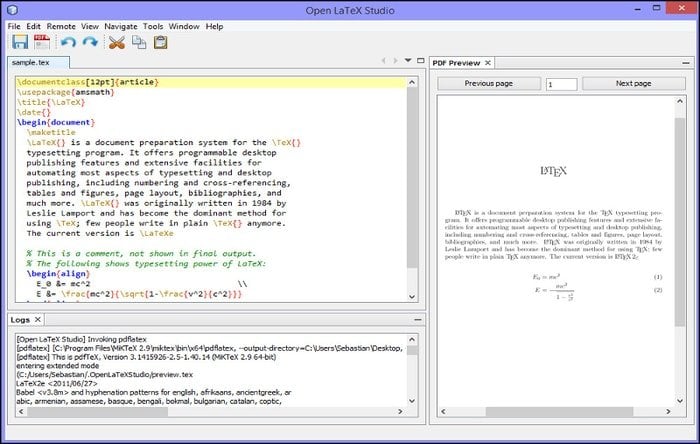This screenshot has width=700, height=444.
Task: Click the log line 'LaTeX2e <2011/06/27>'
Action: 56,383
